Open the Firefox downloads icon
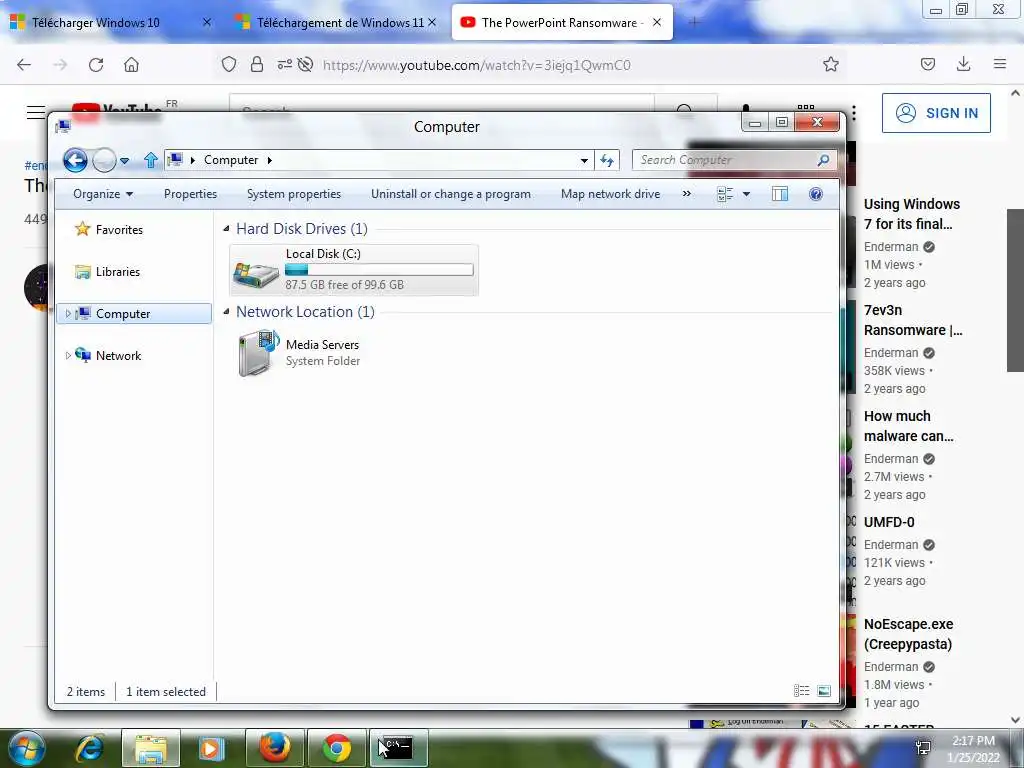The image size is (1024, 768). click(963, 65)
